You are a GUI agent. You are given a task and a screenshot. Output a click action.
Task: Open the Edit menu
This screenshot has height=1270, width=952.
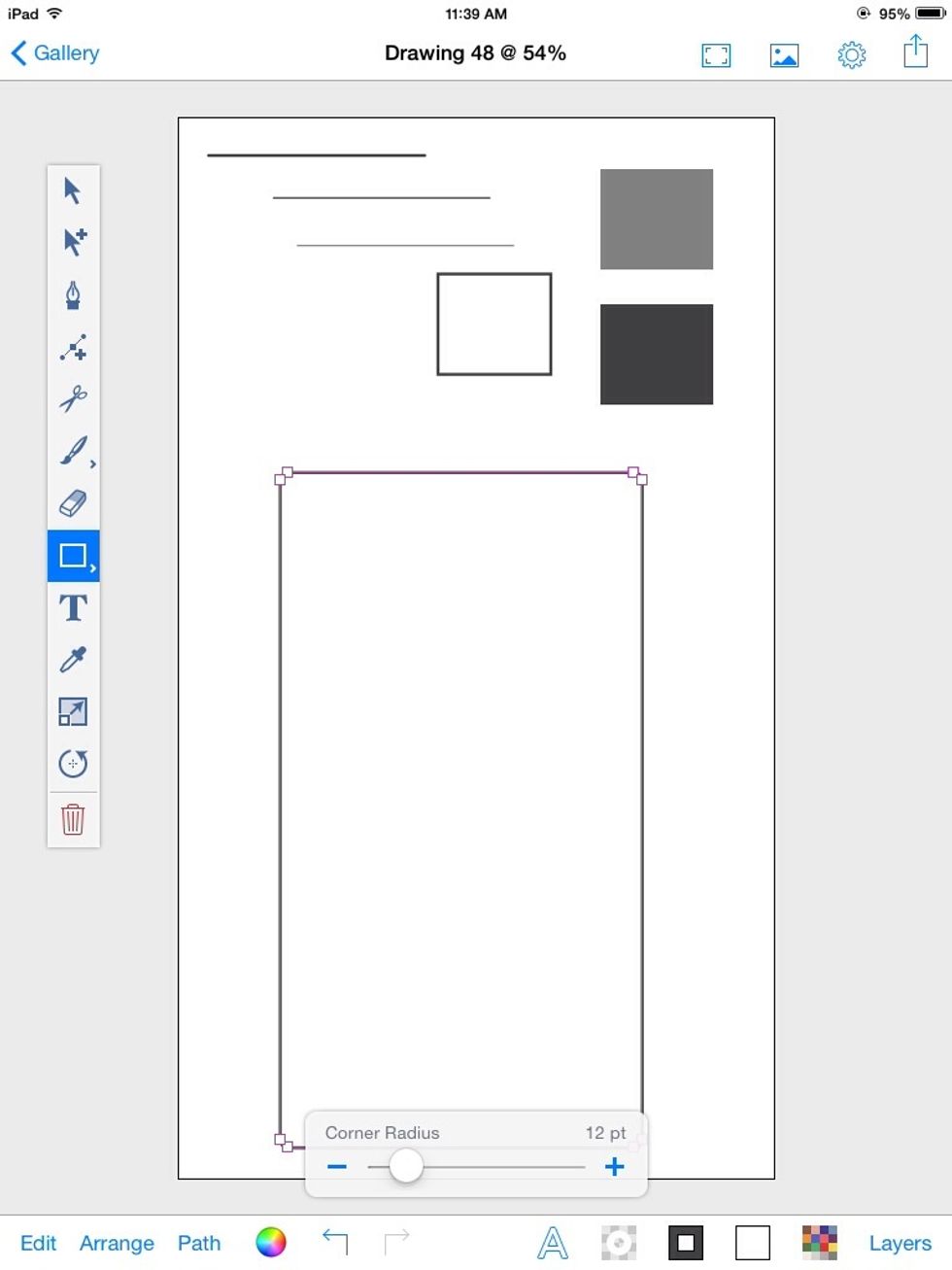38,1243
